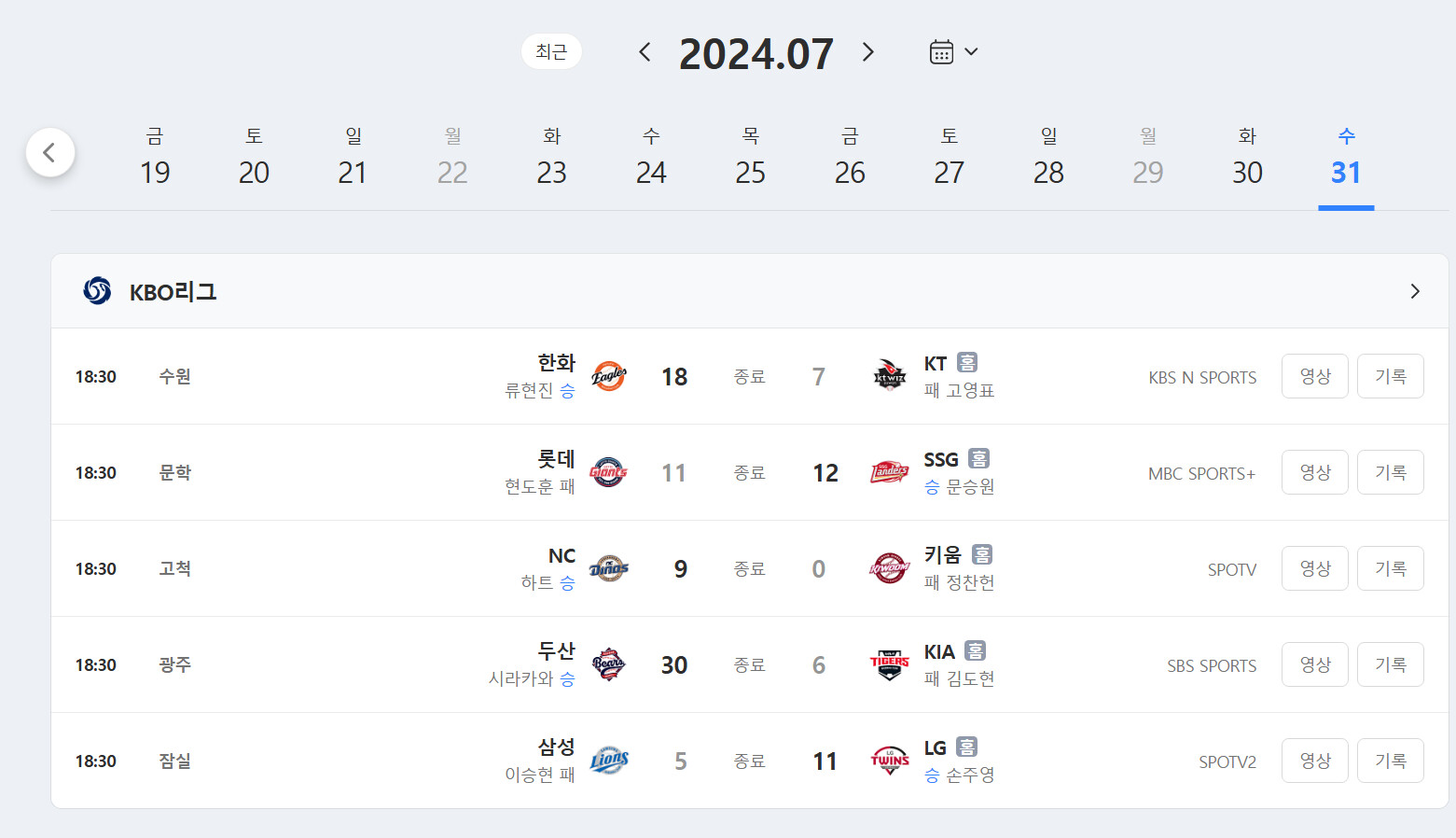The width and height of the screenshot is (1456, 838).
Task: Click the Samsung Lions team logo
Action: (x=608, y=761)
